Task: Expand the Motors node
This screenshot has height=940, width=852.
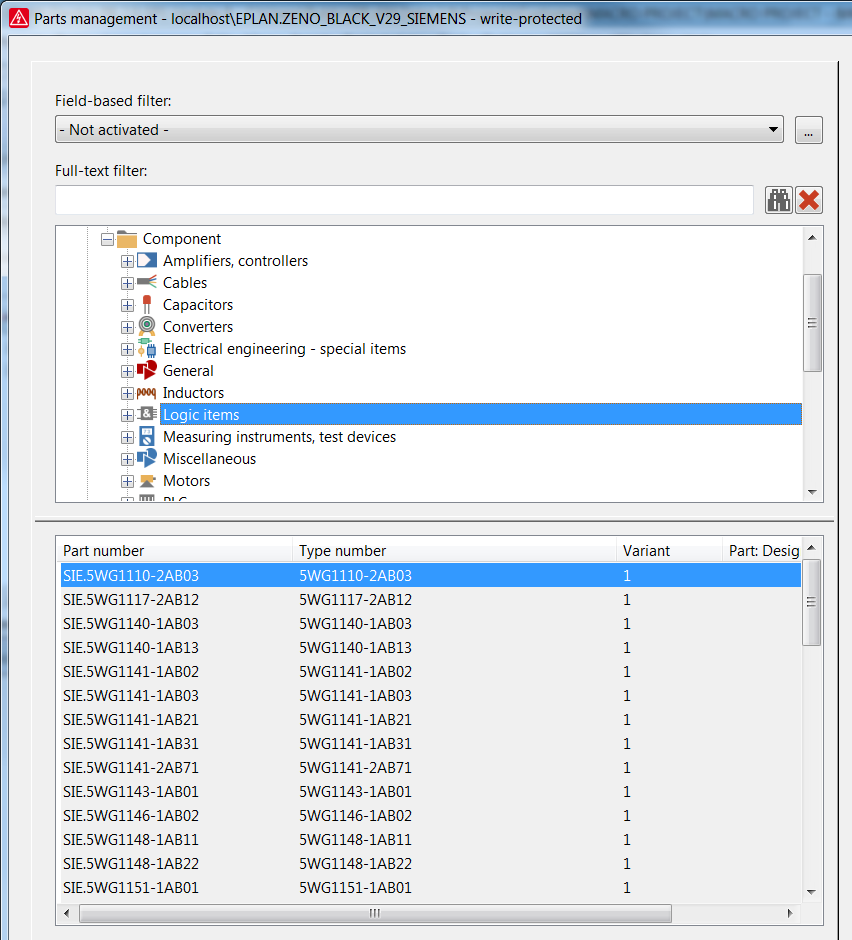Action: click(x=127, y=481)
